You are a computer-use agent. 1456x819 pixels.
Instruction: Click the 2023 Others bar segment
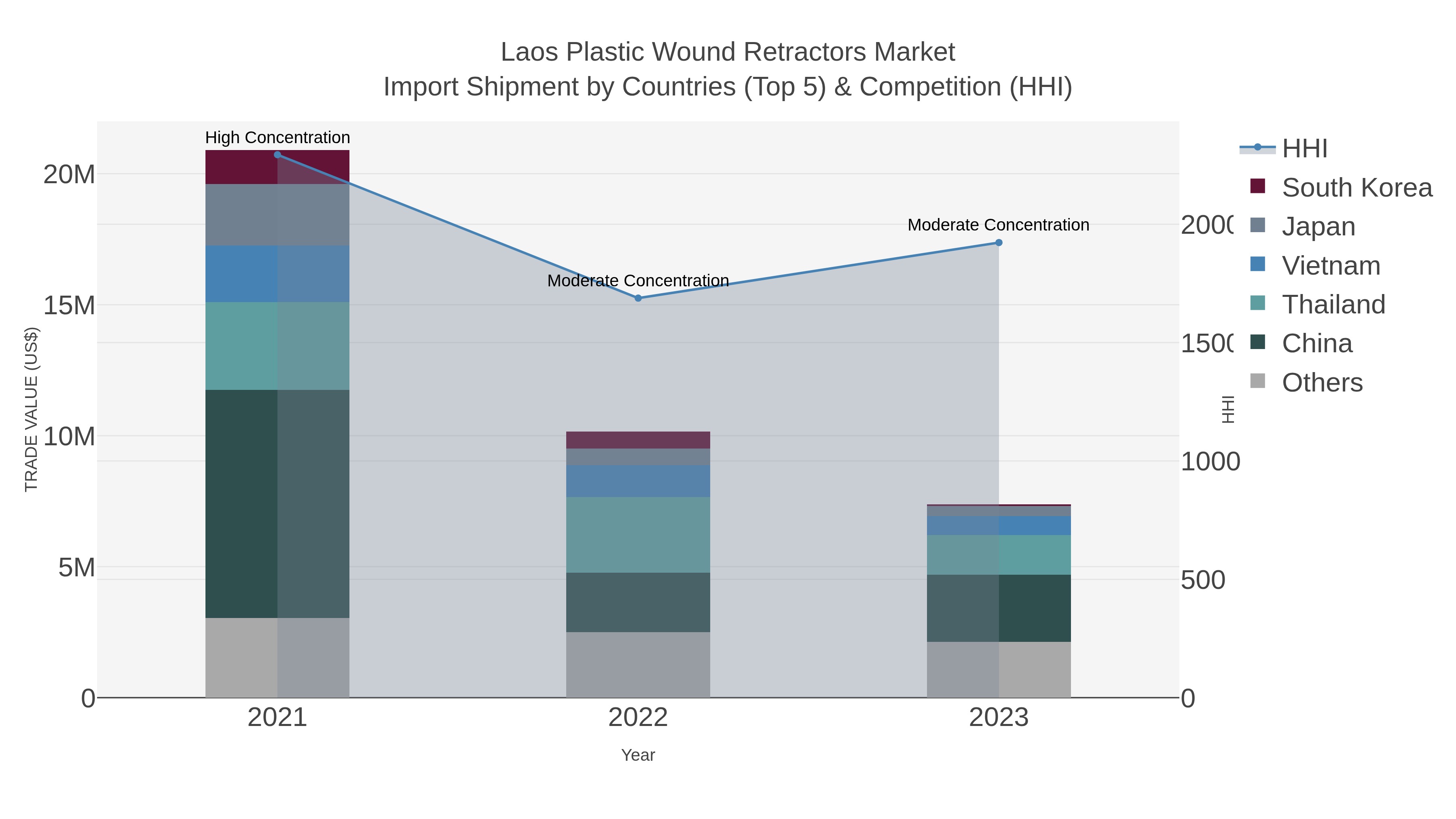(x=999, y=670)
